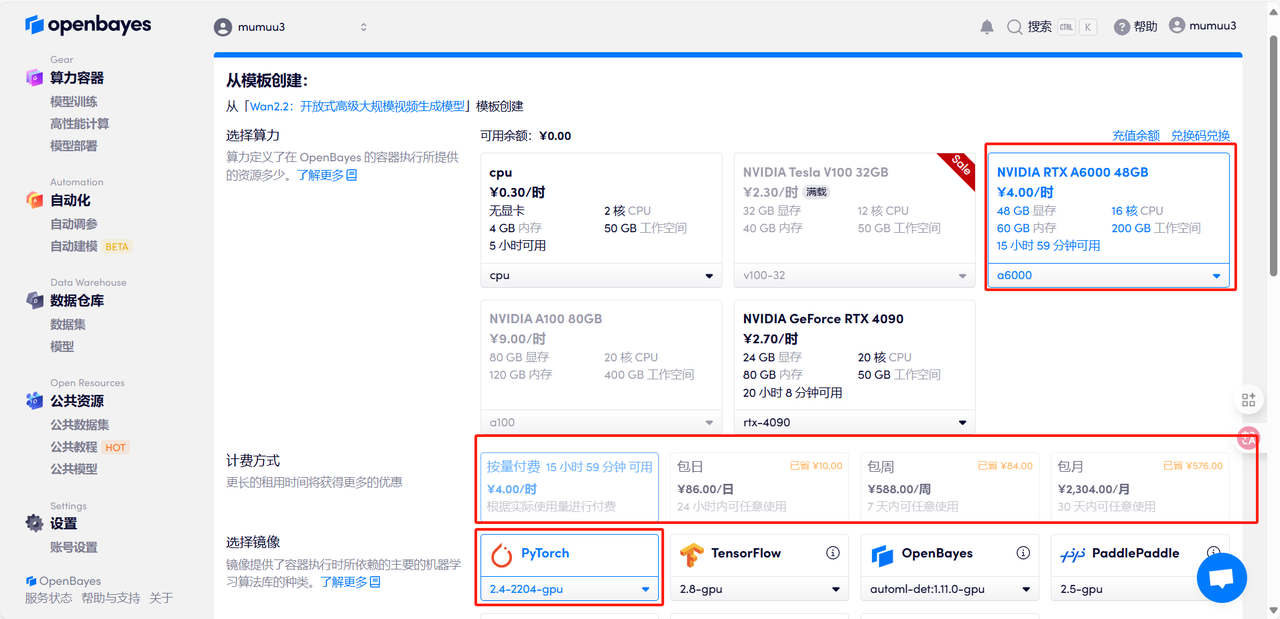Viewport: 1280px width, 619px height.
Task: Open the help question mark icon
Action: coord(1122,27)
